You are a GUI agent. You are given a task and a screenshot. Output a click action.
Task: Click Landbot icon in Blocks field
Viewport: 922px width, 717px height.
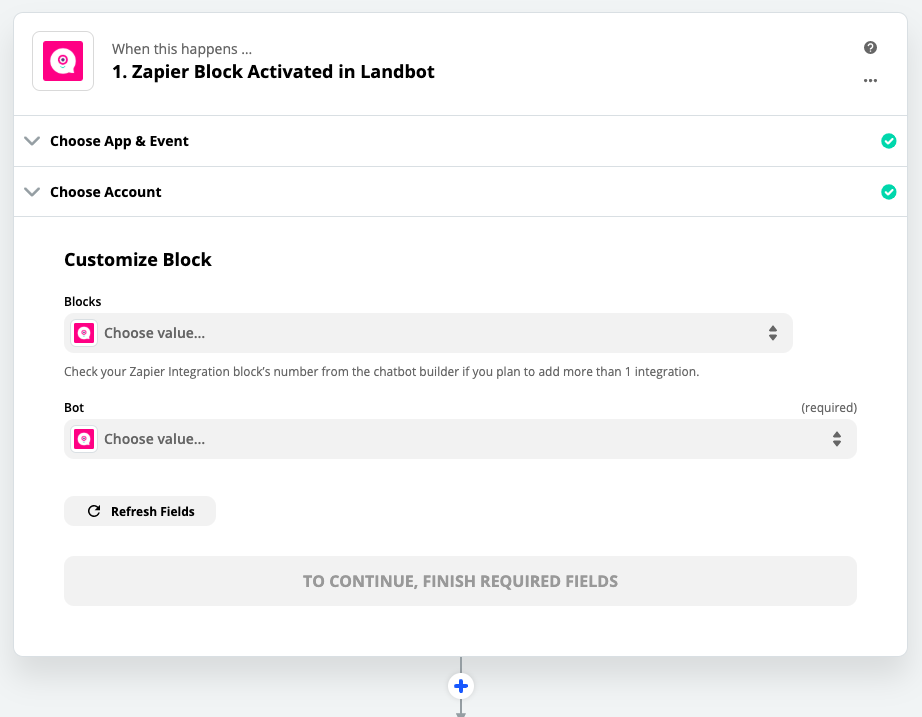(x=84, y=333)
